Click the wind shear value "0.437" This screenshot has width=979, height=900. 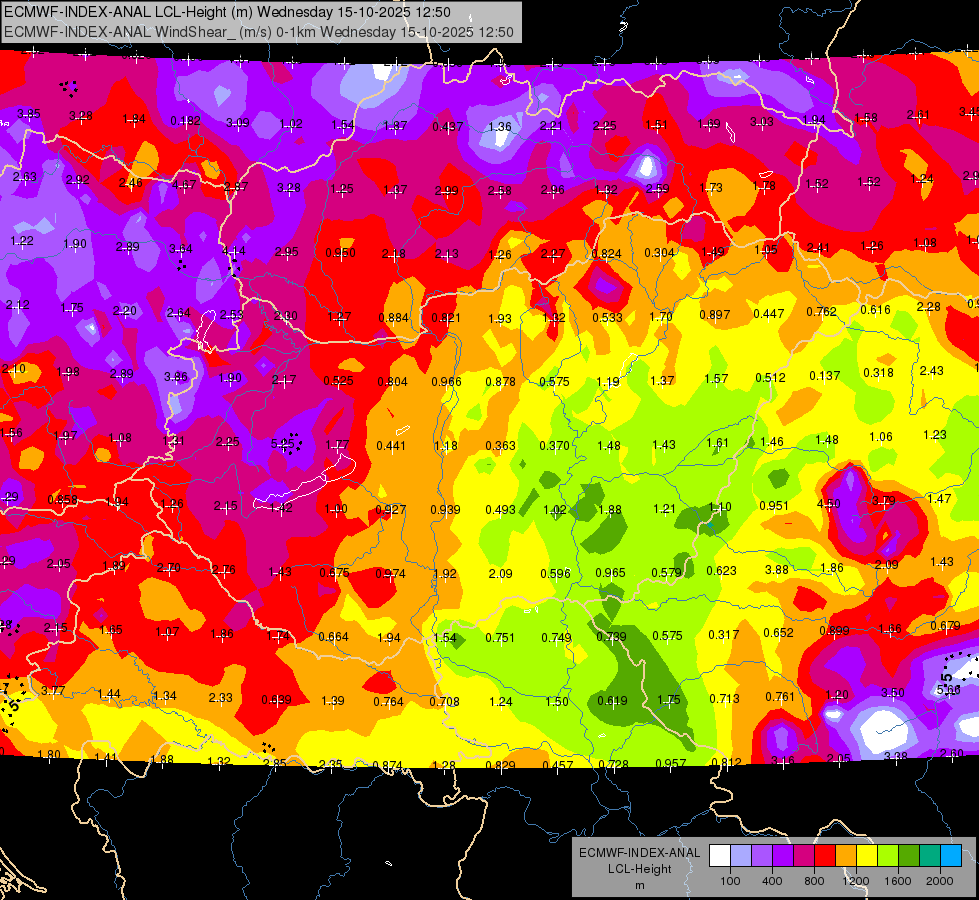(x=448, y=126)
